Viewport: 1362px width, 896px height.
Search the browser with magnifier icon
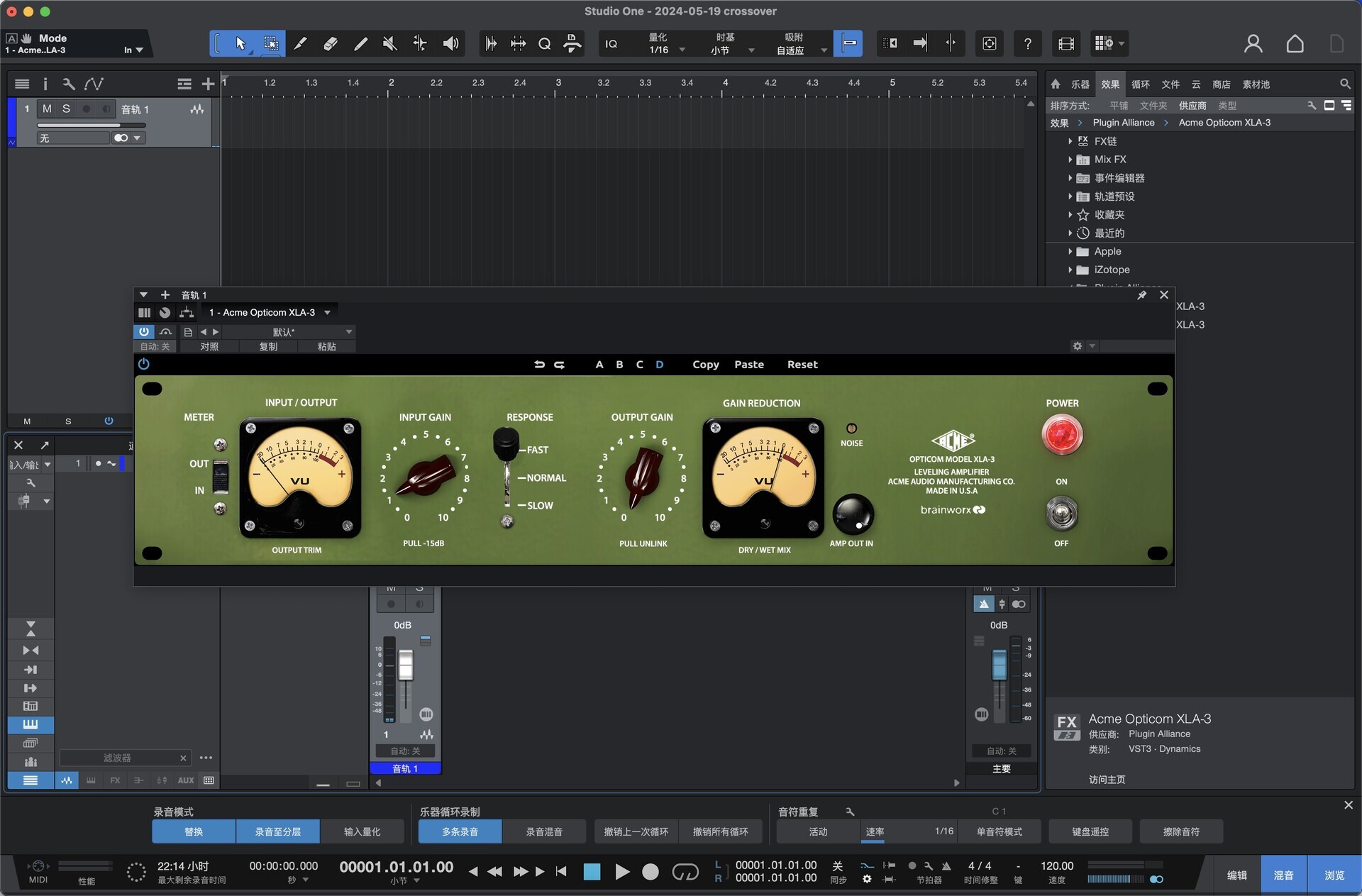click(x=1344, y=84)
